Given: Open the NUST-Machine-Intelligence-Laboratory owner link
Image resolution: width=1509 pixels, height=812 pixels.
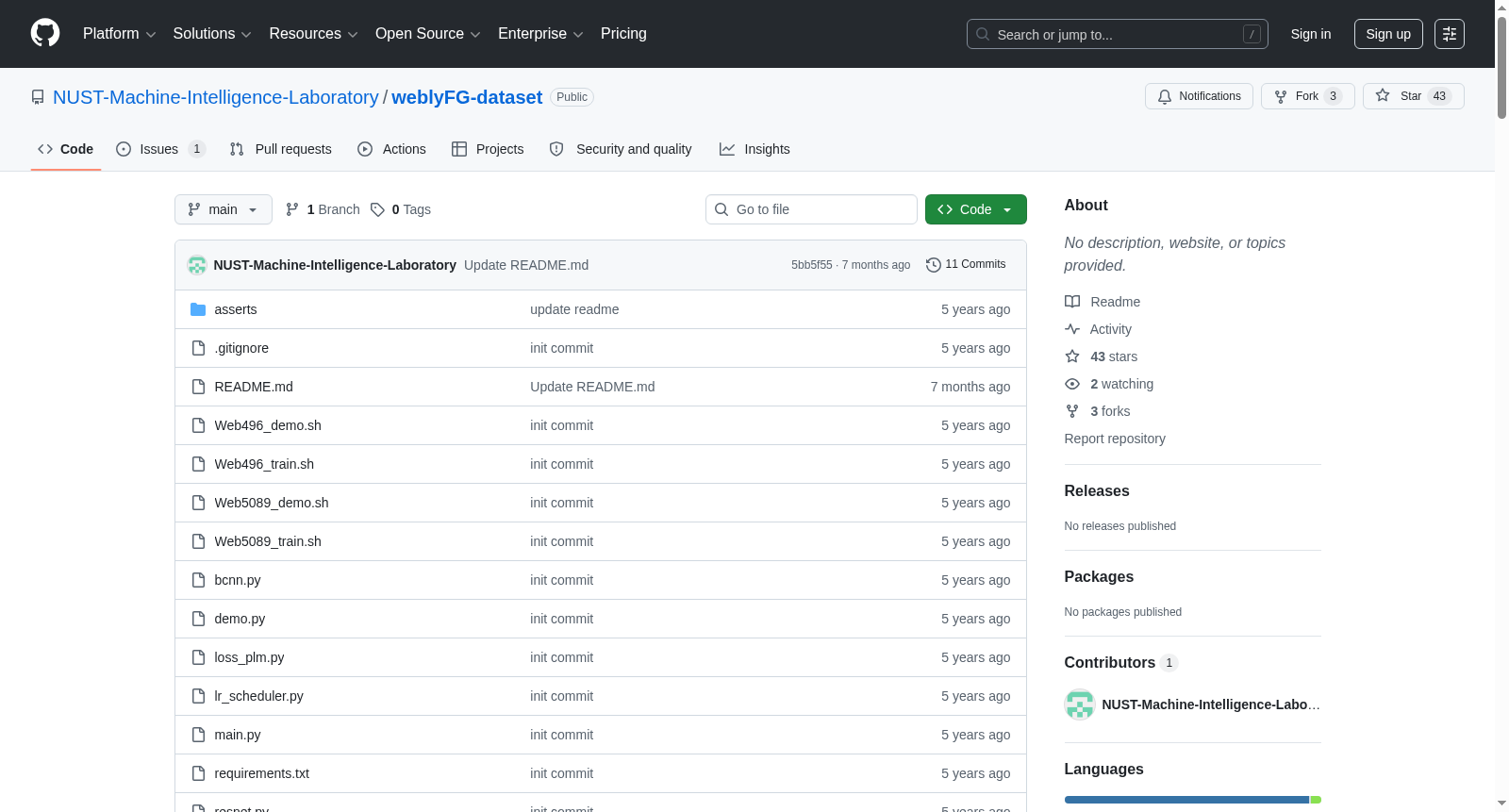Looking at the screenshot, I should (216, 97).
